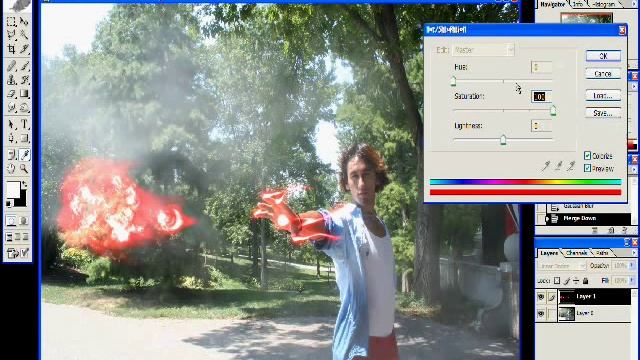
Task: Select the Clone Stamp tool
Action: [x=11, y=80]
